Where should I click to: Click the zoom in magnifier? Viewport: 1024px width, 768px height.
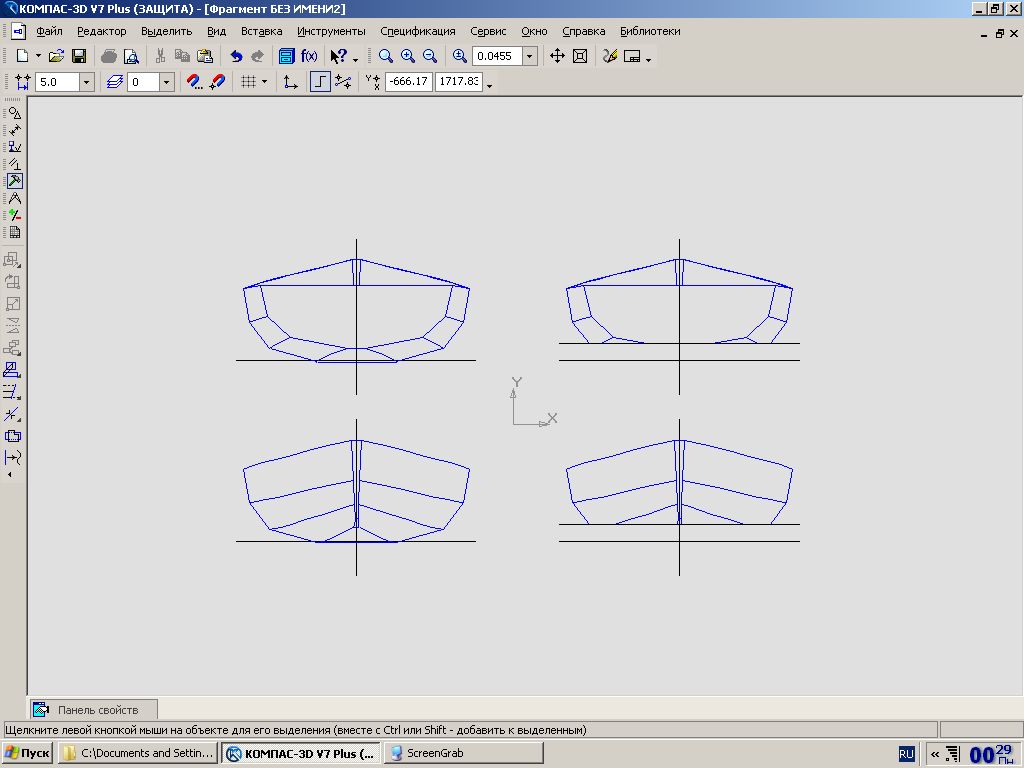point(408,57)
